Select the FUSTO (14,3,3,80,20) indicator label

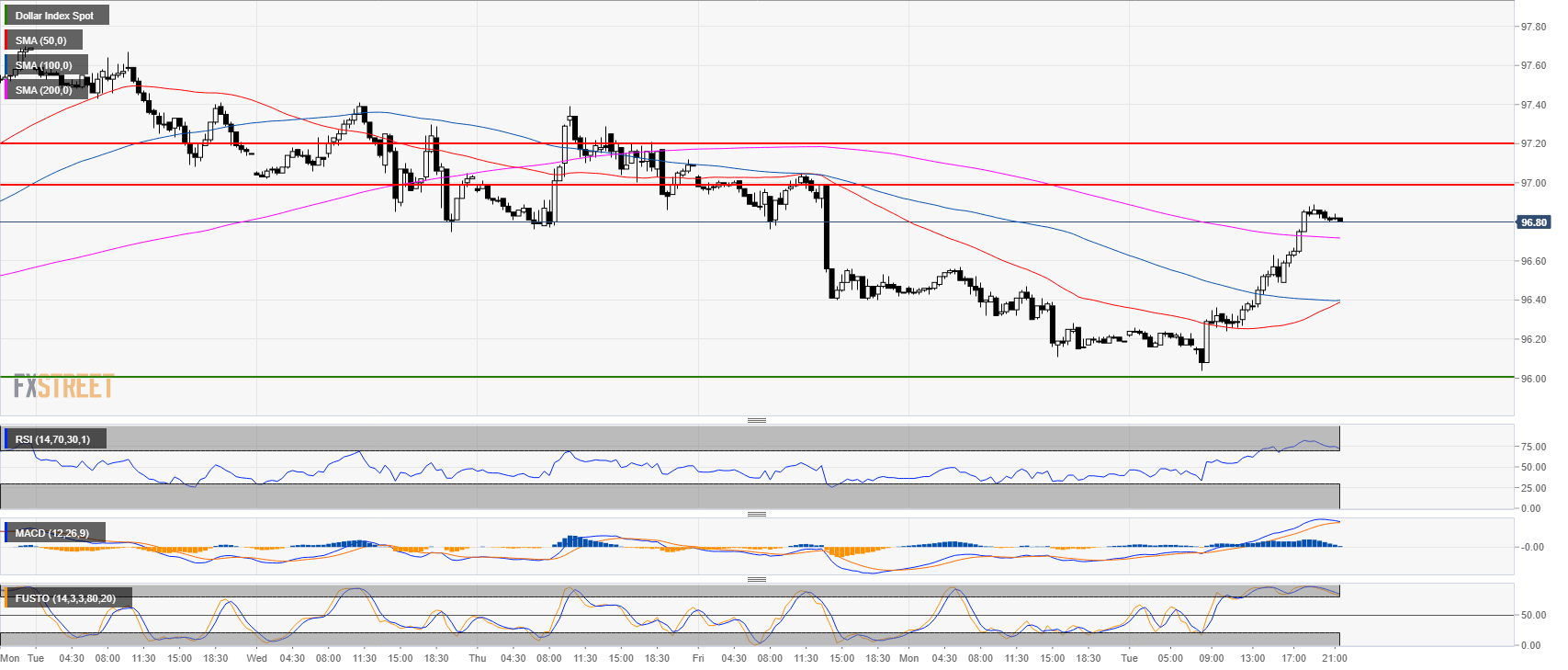pyautogui.click(x=65, y=598)
